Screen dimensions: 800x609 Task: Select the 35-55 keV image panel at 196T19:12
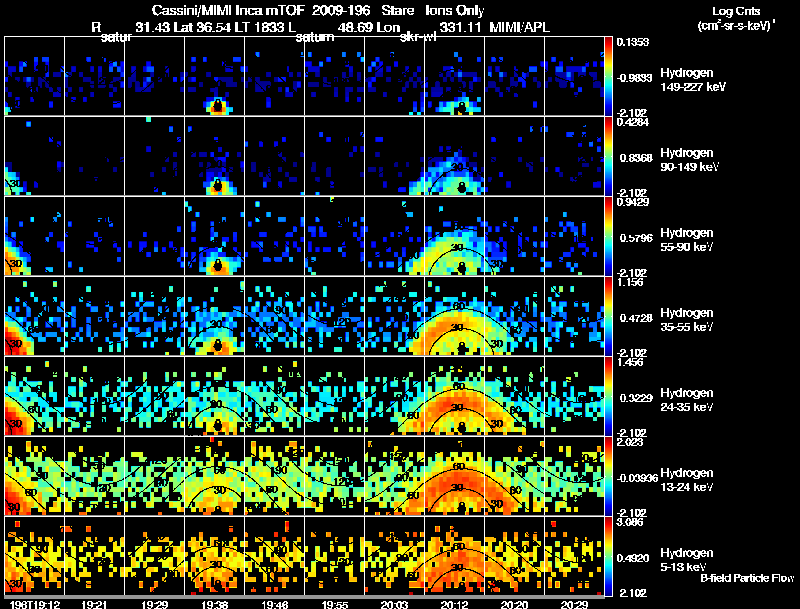[35, 316]
